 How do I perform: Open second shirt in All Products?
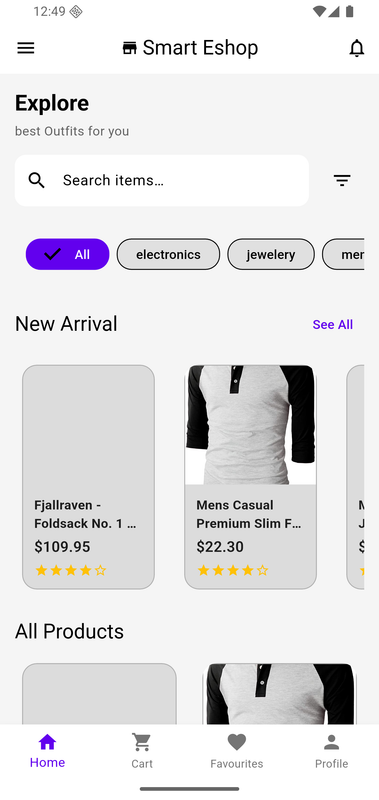click(x=280, y=694)
